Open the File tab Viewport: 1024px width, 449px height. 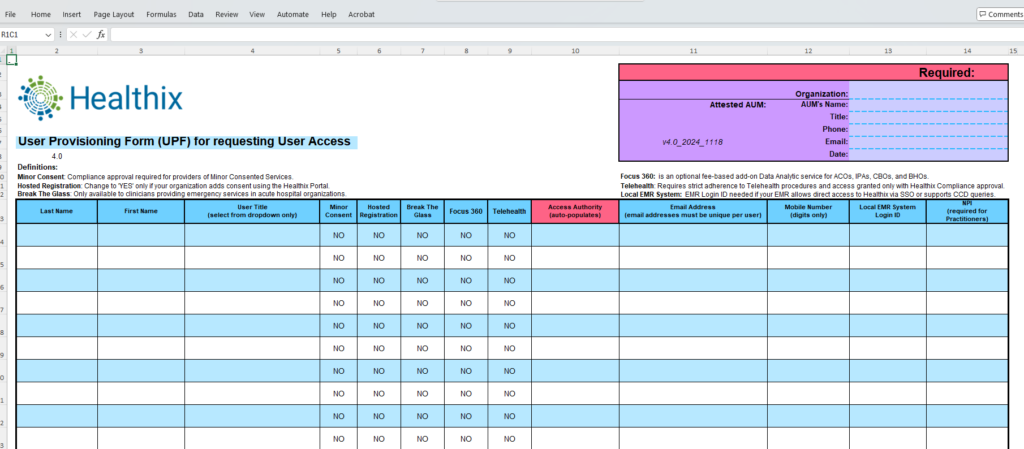click(x=10, y=14)
